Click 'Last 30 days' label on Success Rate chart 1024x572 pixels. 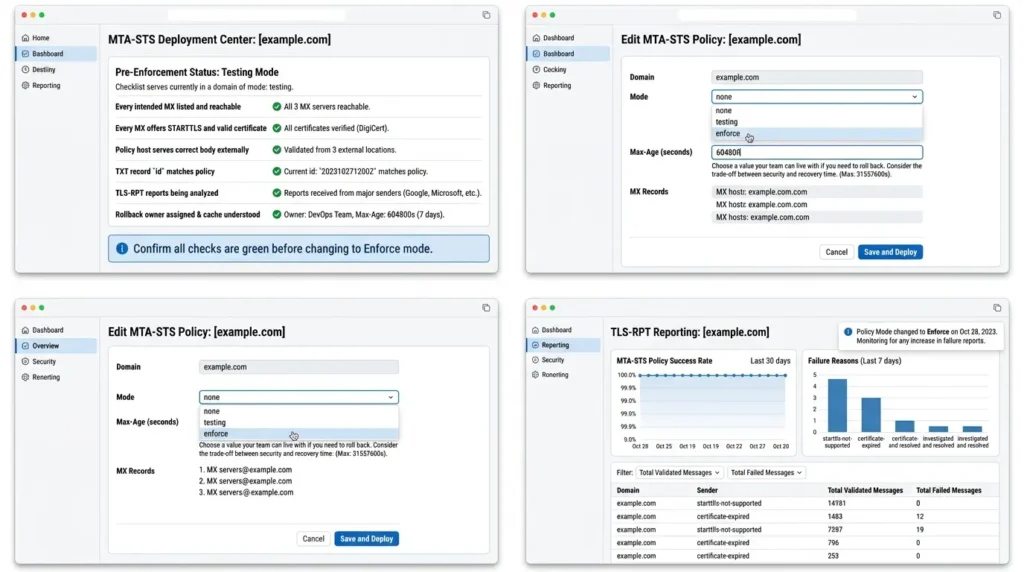coord(770,361)
